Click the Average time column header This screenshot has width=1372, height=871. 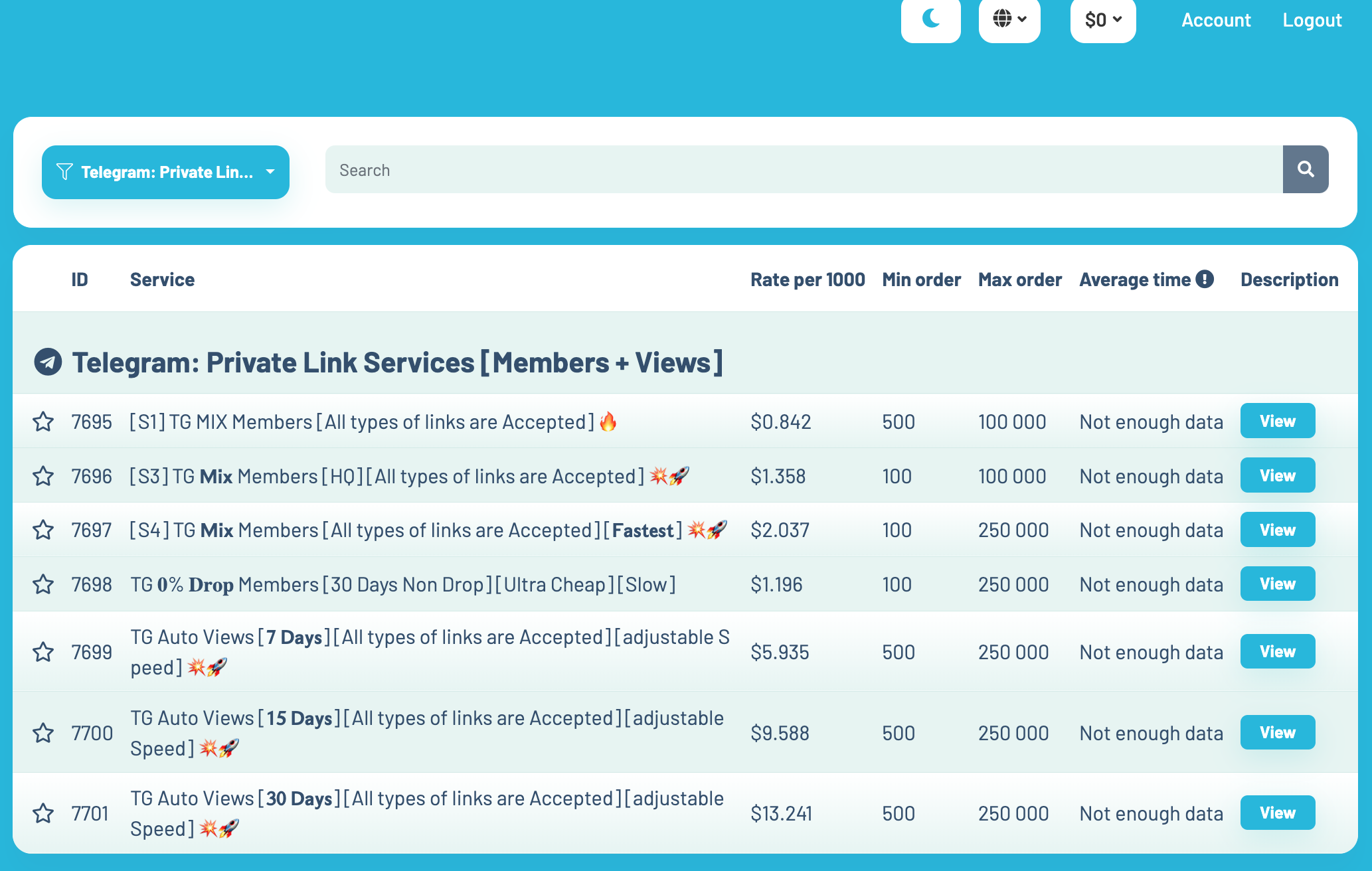coord(1135,279)
